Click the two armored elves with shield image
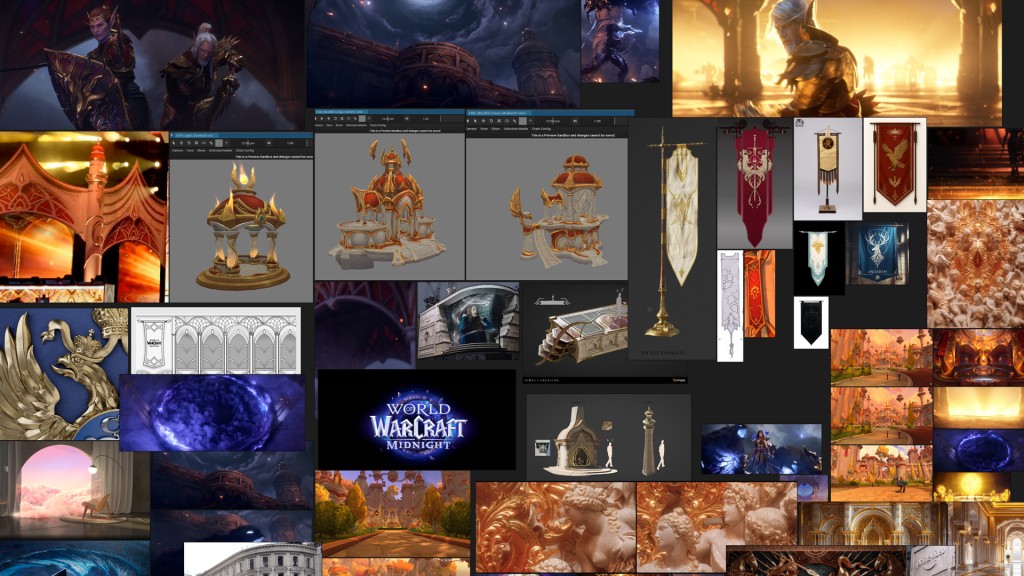This screenshot has height=576, width=1024. (x=150, y=64)
